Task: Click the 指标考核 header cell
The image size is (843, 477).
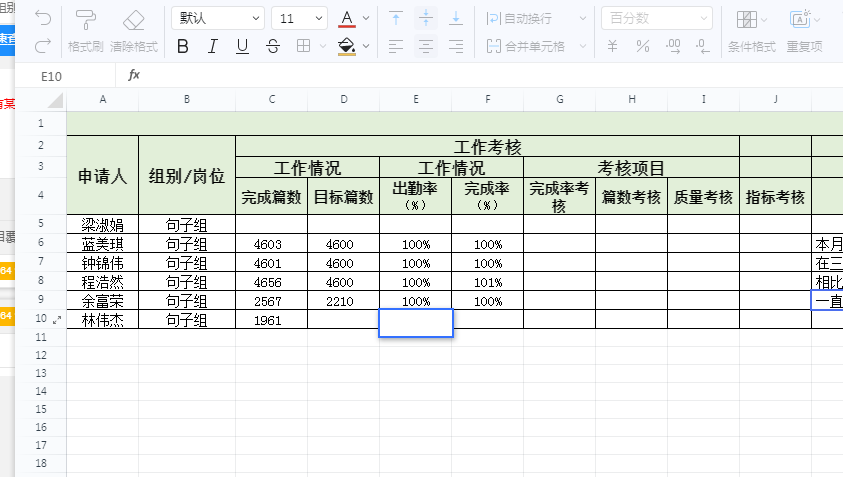Action: 775,196
